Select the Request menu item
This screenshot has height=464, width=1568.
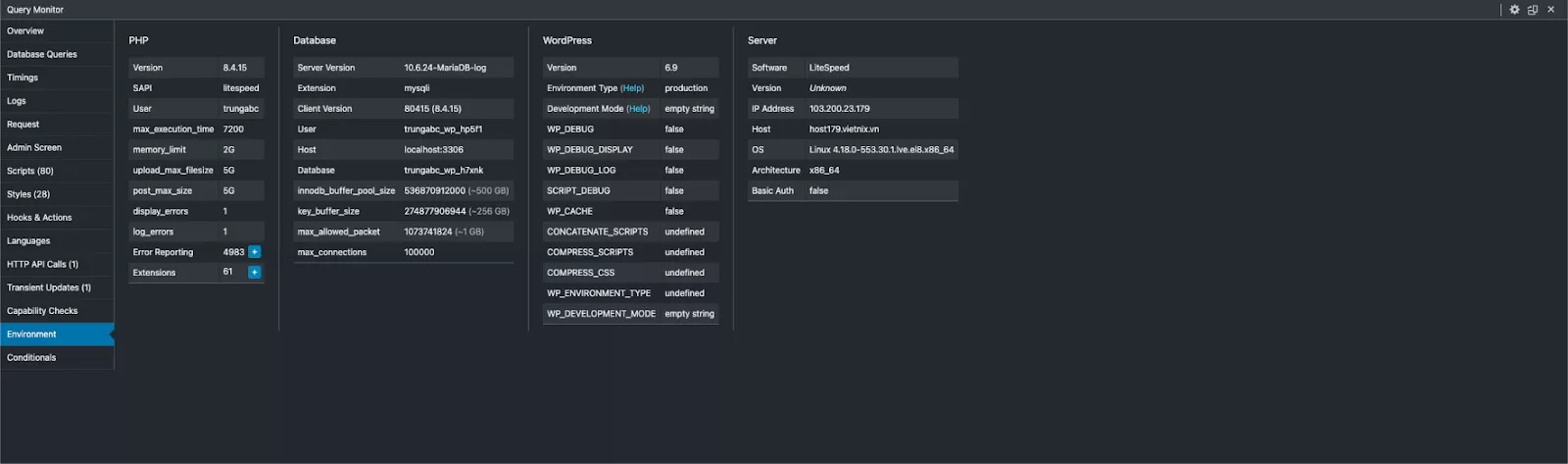(57, 125)
